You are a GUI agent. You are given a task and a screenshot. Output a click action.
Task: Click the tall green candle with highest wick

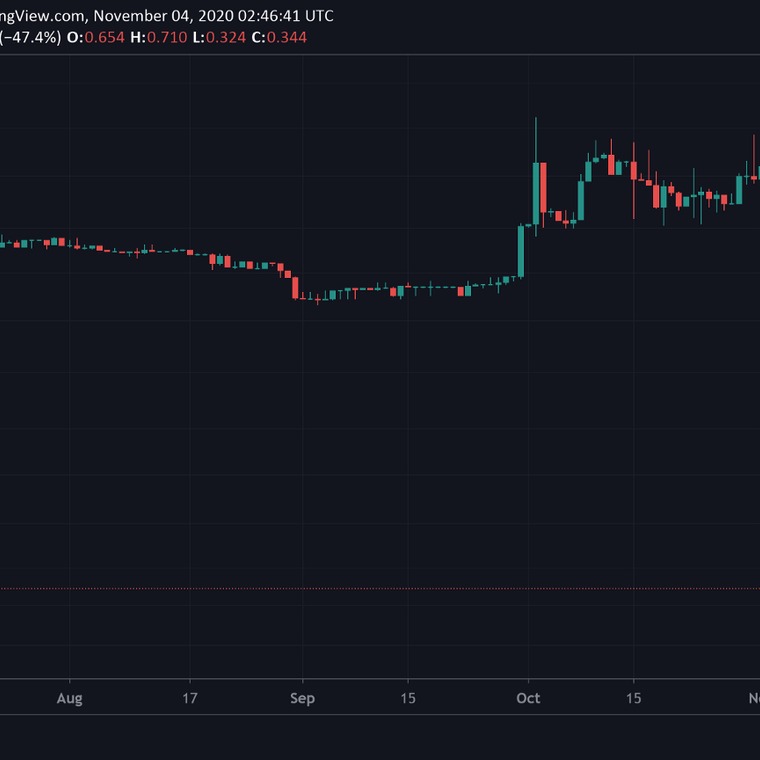click(536, 193)
